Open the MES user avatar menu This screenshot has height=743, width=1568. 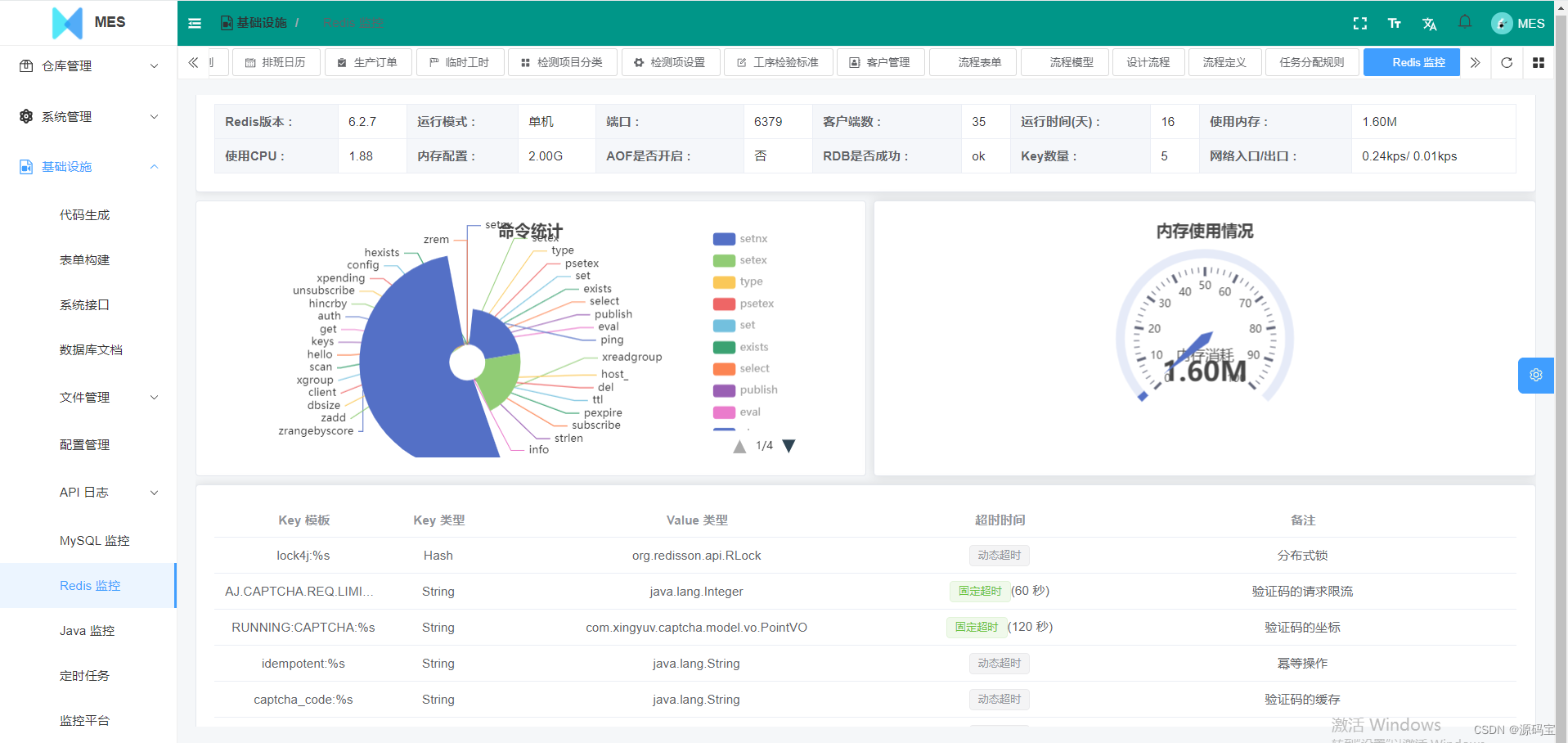click(1517, 23)
